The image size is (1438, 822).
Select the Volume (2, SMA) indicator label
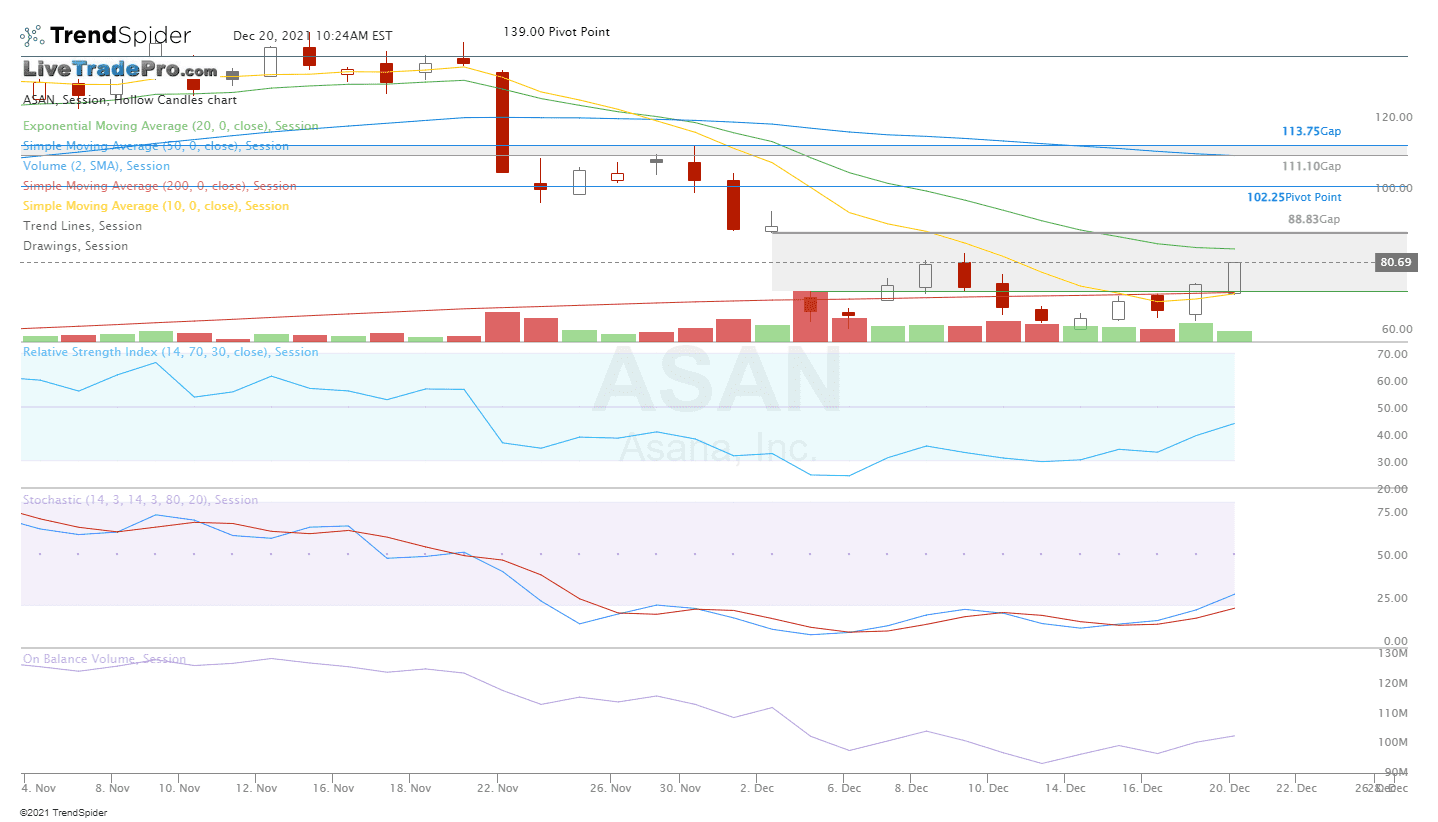coord(96,166)
